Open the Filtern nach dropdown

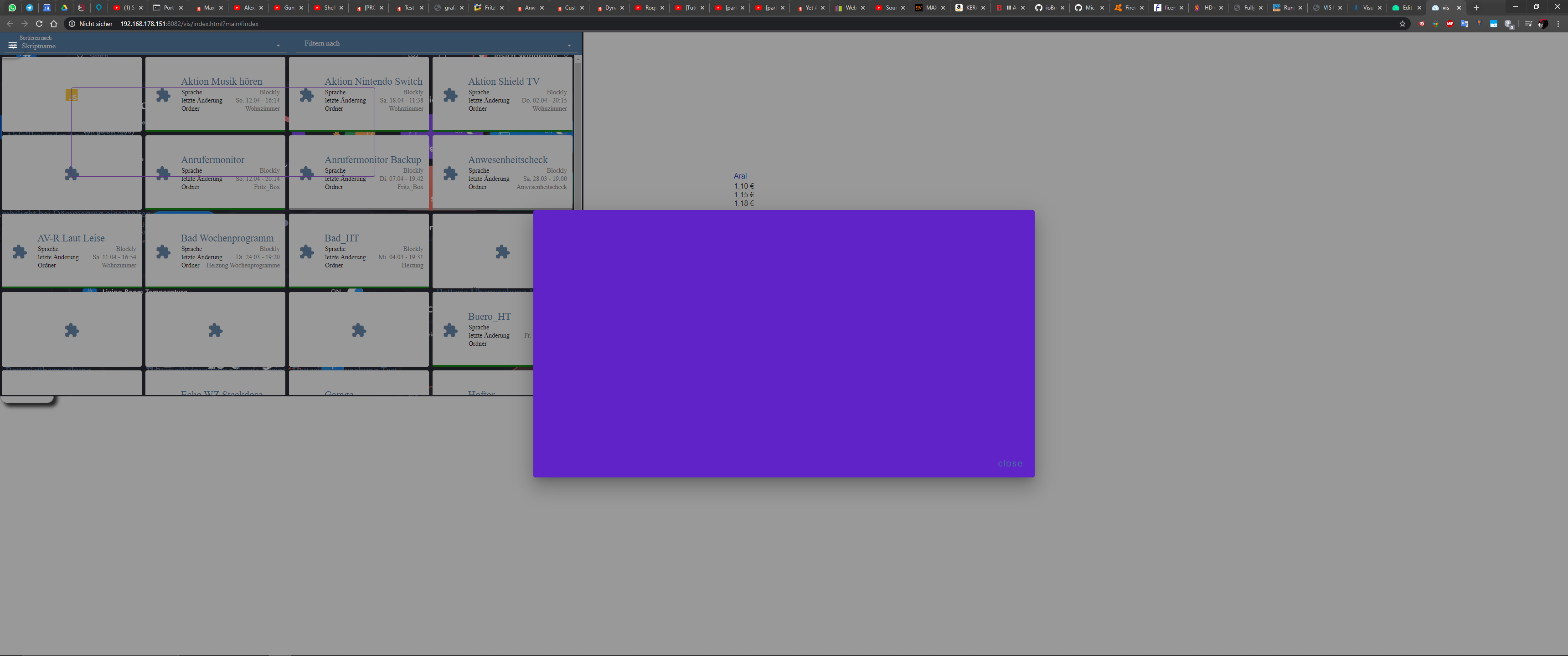click(569, 46)
